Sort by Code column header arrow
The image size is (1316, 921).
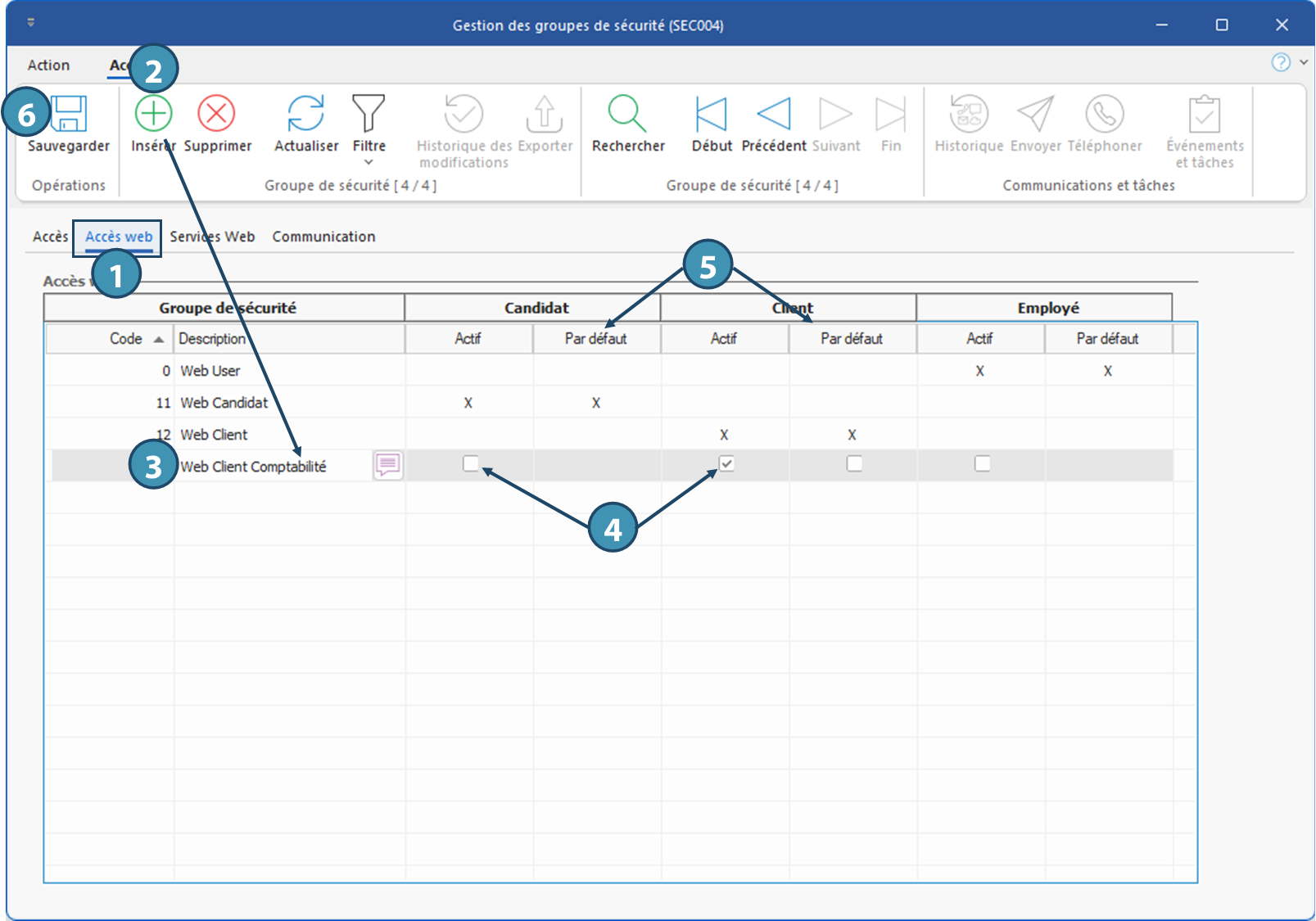tap(159, 339)
